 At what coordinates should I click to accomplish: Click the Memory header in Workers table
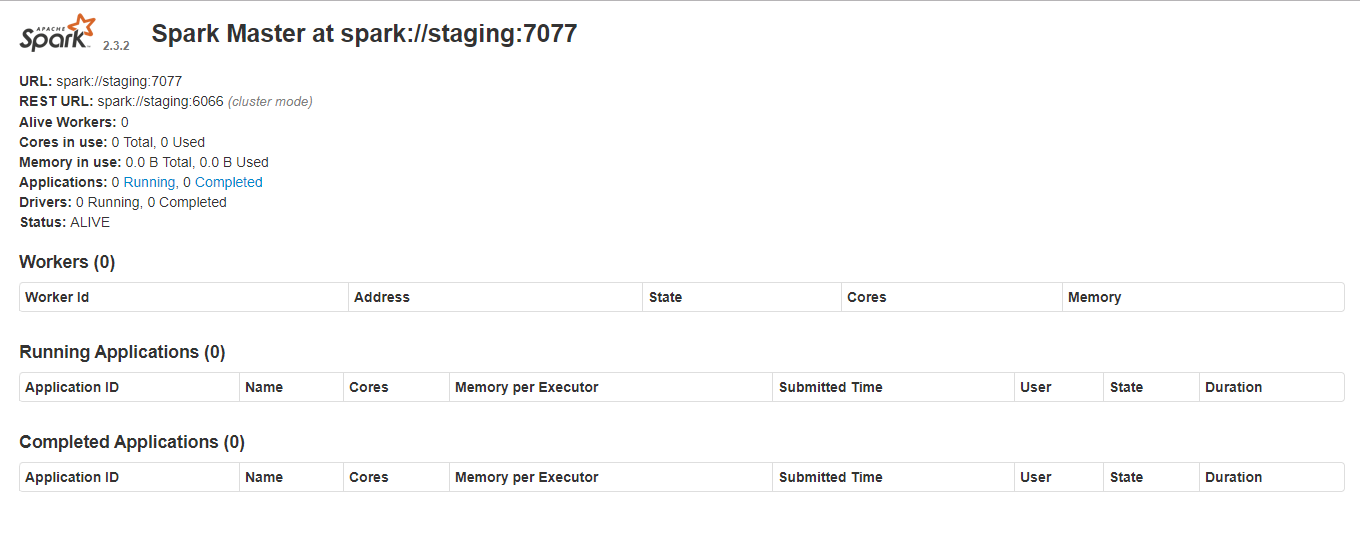1094,297
